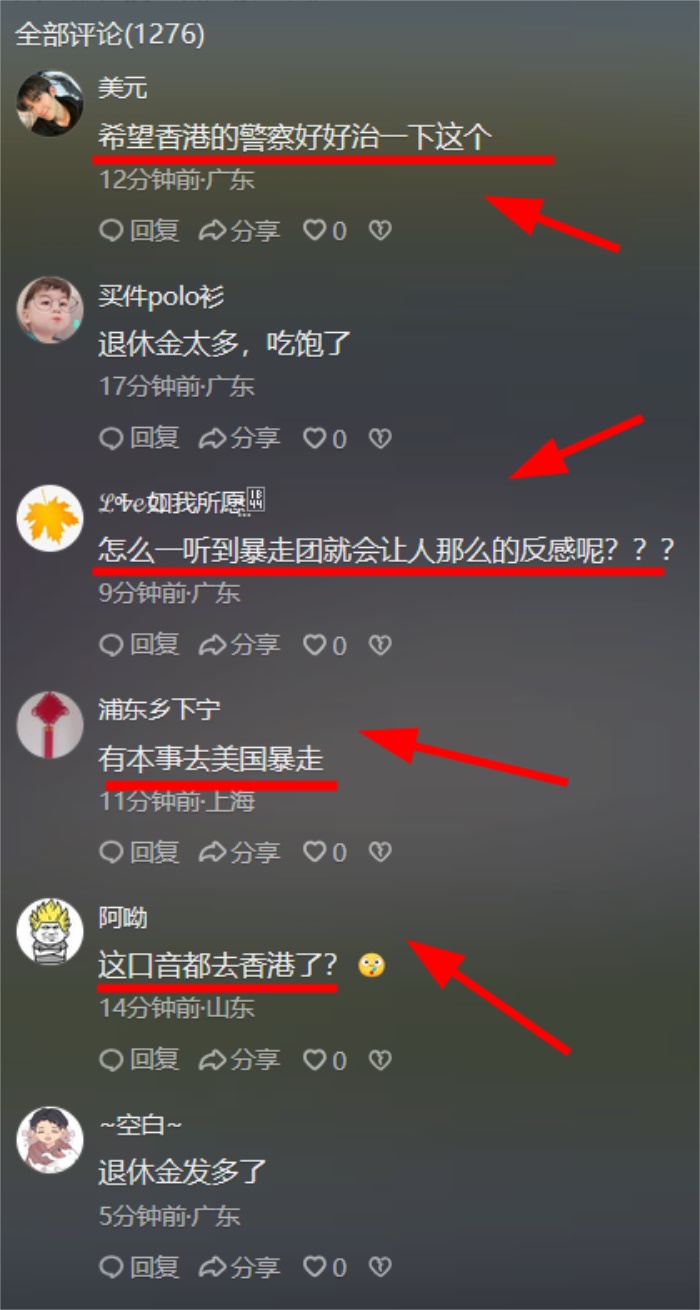Image resolution: width=700 pixels, height=1310 pixels.
Task: Share 阿呦's comment
Action: (x=240, y=1059)
